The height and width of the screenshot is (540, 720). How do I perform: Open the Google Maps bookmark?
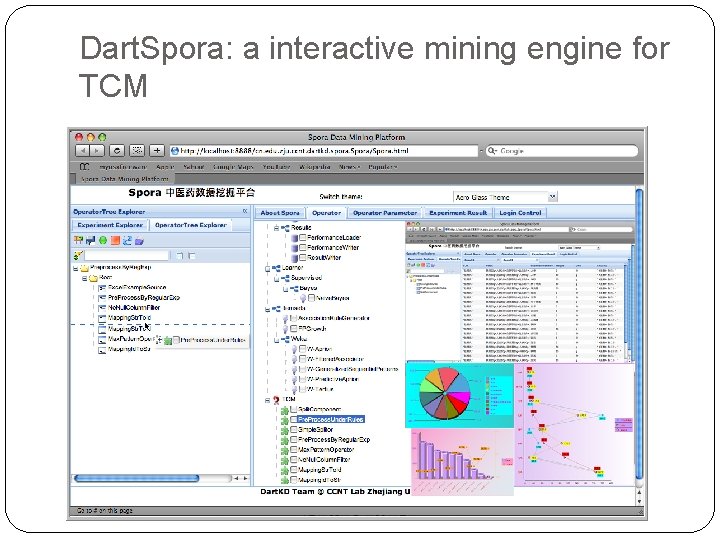click(233, 167)
